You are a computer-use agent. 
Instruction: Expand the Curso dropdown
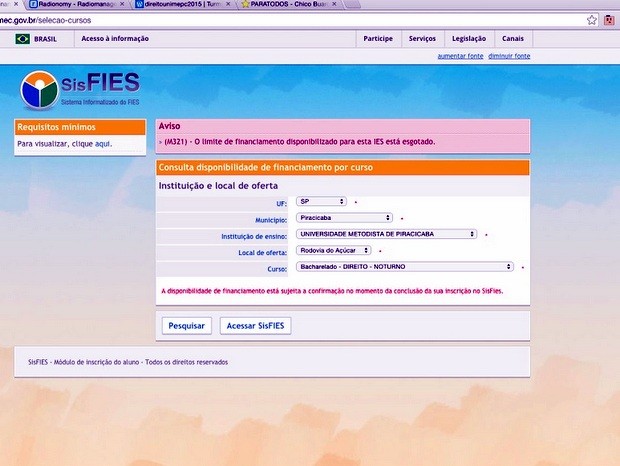click(x=405, y=267)
